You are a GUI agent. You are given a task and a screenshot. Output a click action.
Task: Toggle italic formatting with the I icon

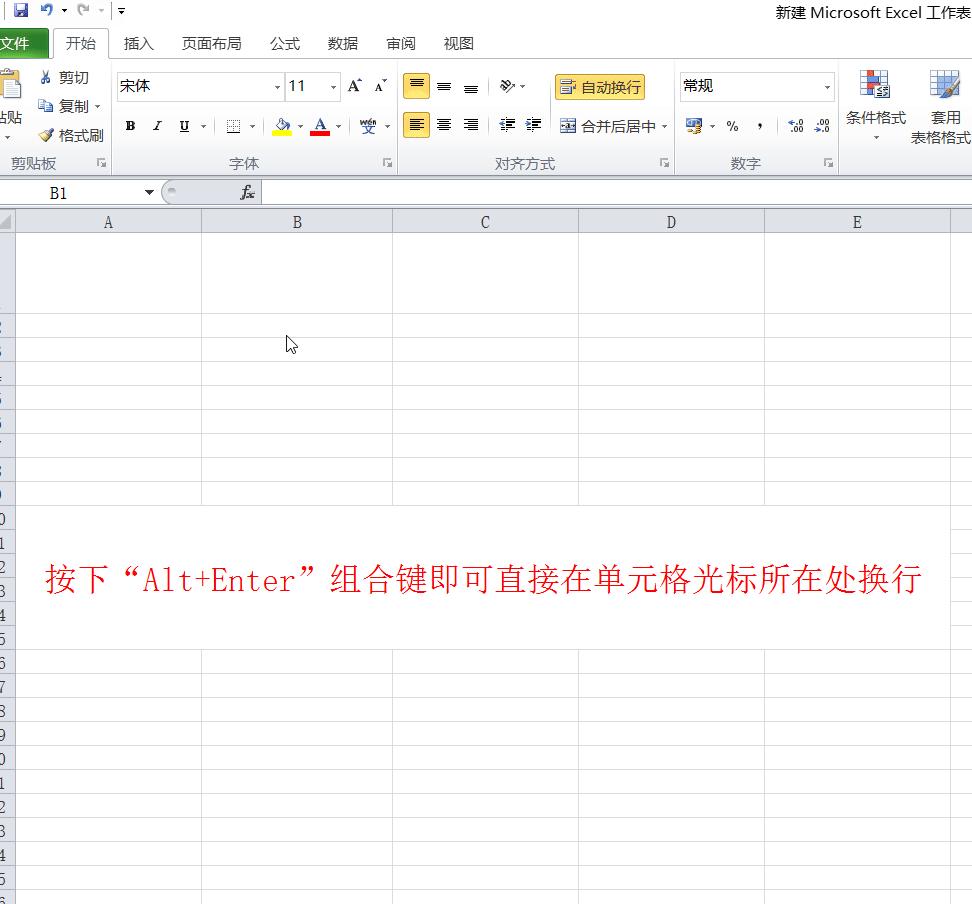click(156, 126)
